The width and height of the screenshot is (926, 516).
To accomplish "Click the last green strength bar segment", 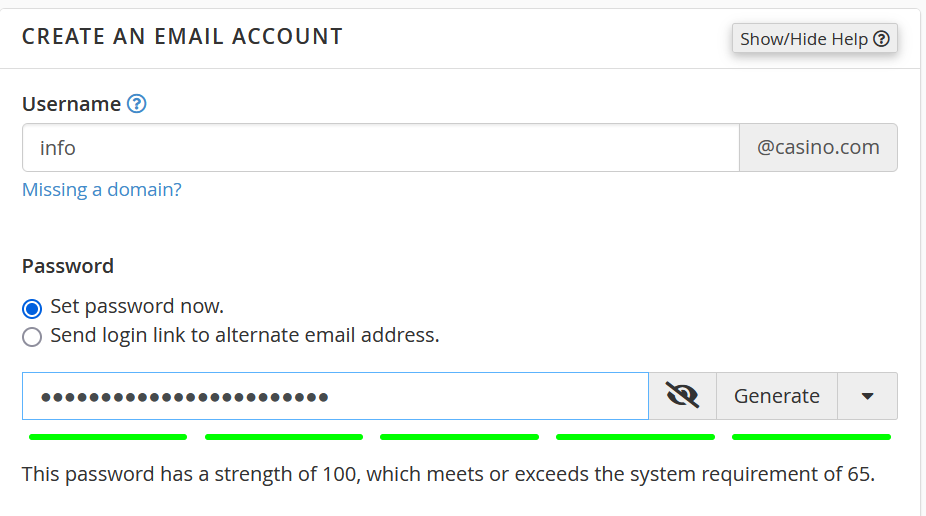I will coord(811,437).
